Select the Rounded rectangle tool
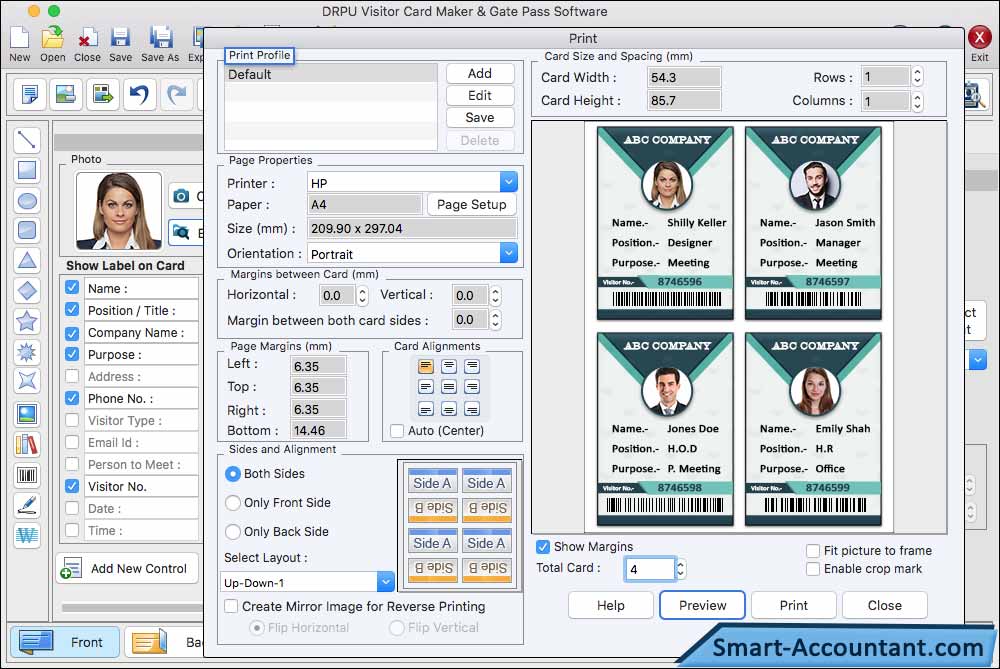Screen dimensions: 1000x669 27,230
